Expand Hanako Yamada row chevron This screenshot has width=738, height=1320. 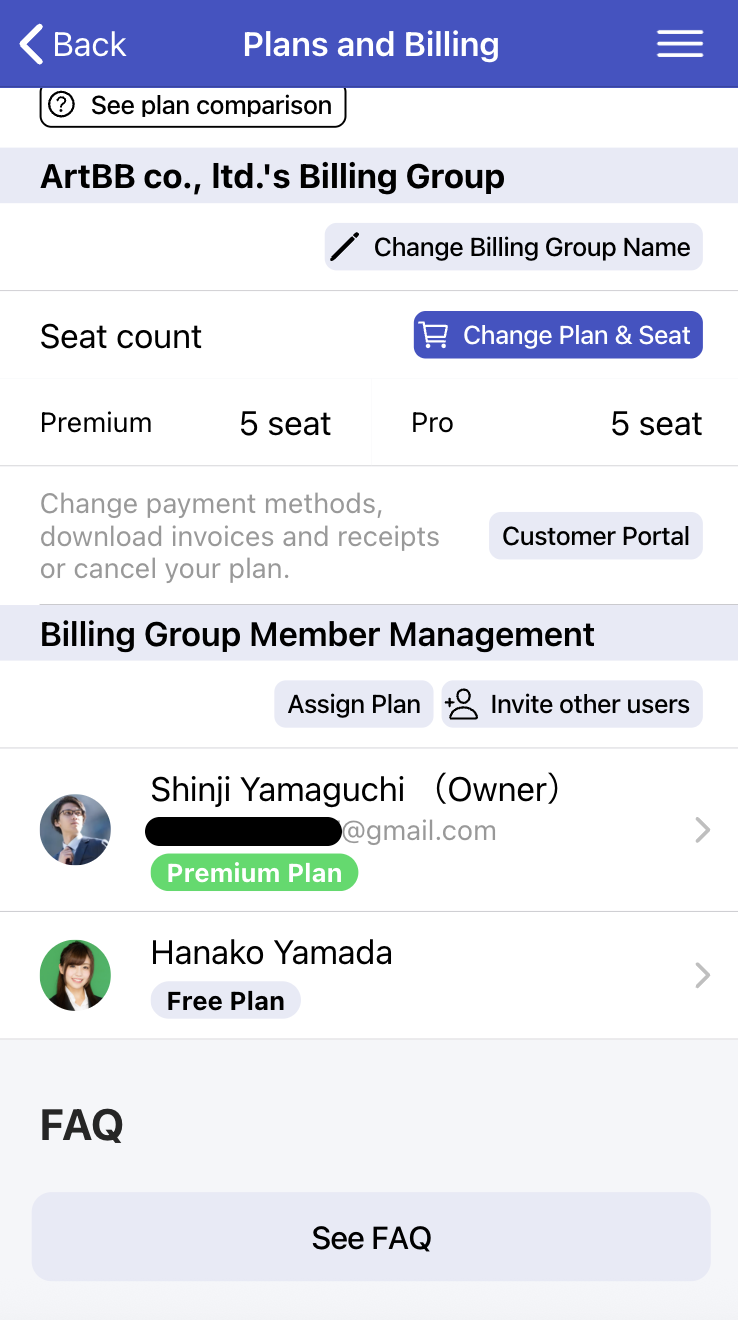point(702,975)
